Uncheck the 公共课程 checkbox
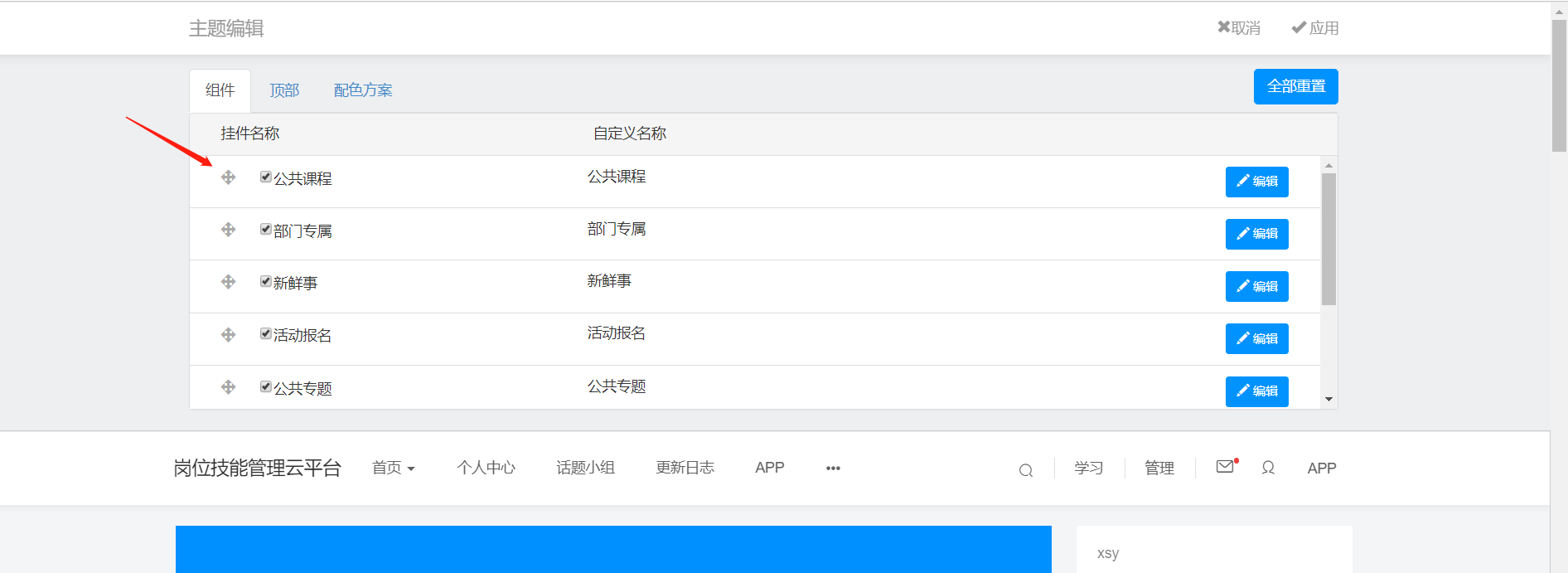Viewport: 1568px width, 573px height. [266, 177]
